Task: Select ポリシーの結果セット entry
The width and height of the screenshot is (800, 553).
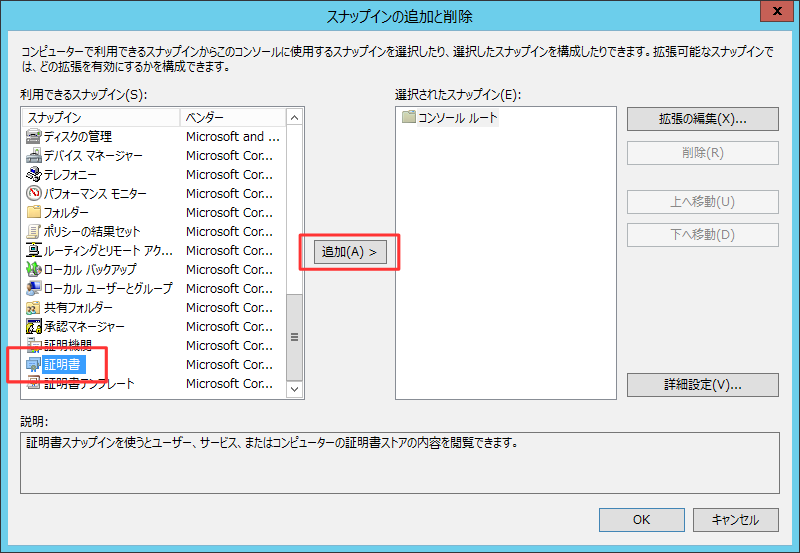Action: pyautogui.click(x=92, y=232)
